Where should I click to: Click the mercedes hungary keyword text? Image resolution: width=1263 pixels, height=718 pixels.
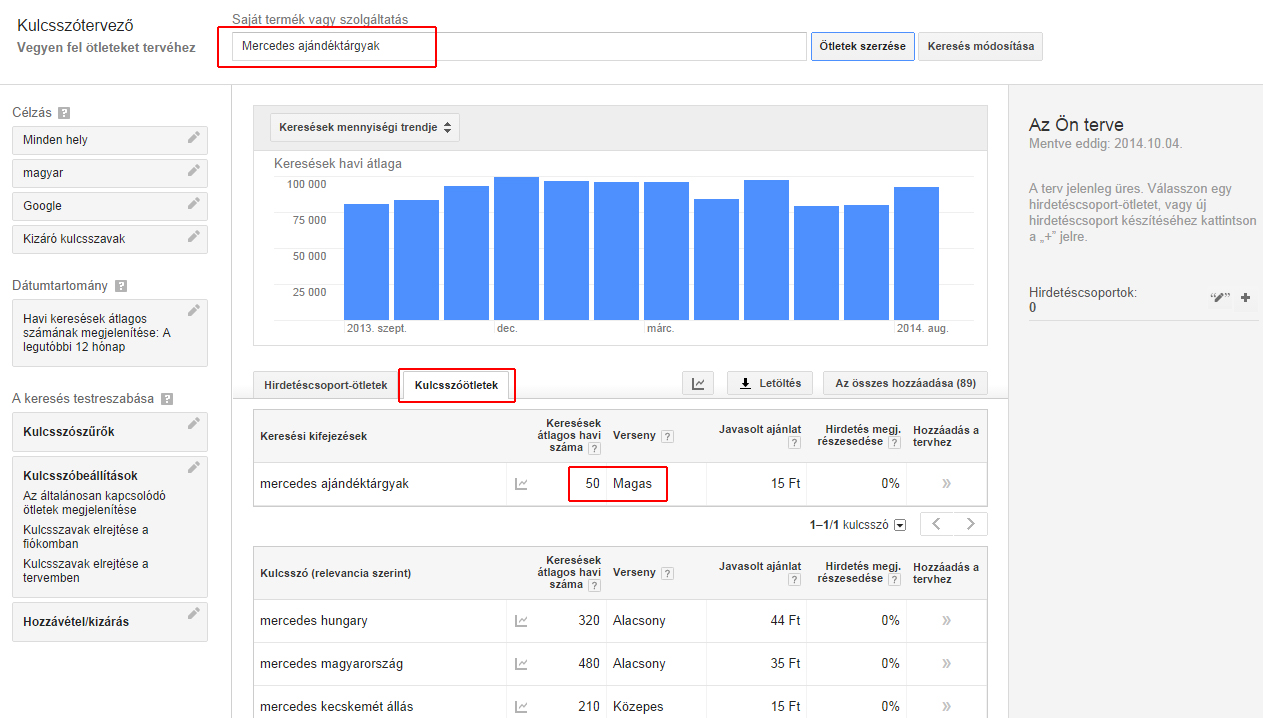313,621
